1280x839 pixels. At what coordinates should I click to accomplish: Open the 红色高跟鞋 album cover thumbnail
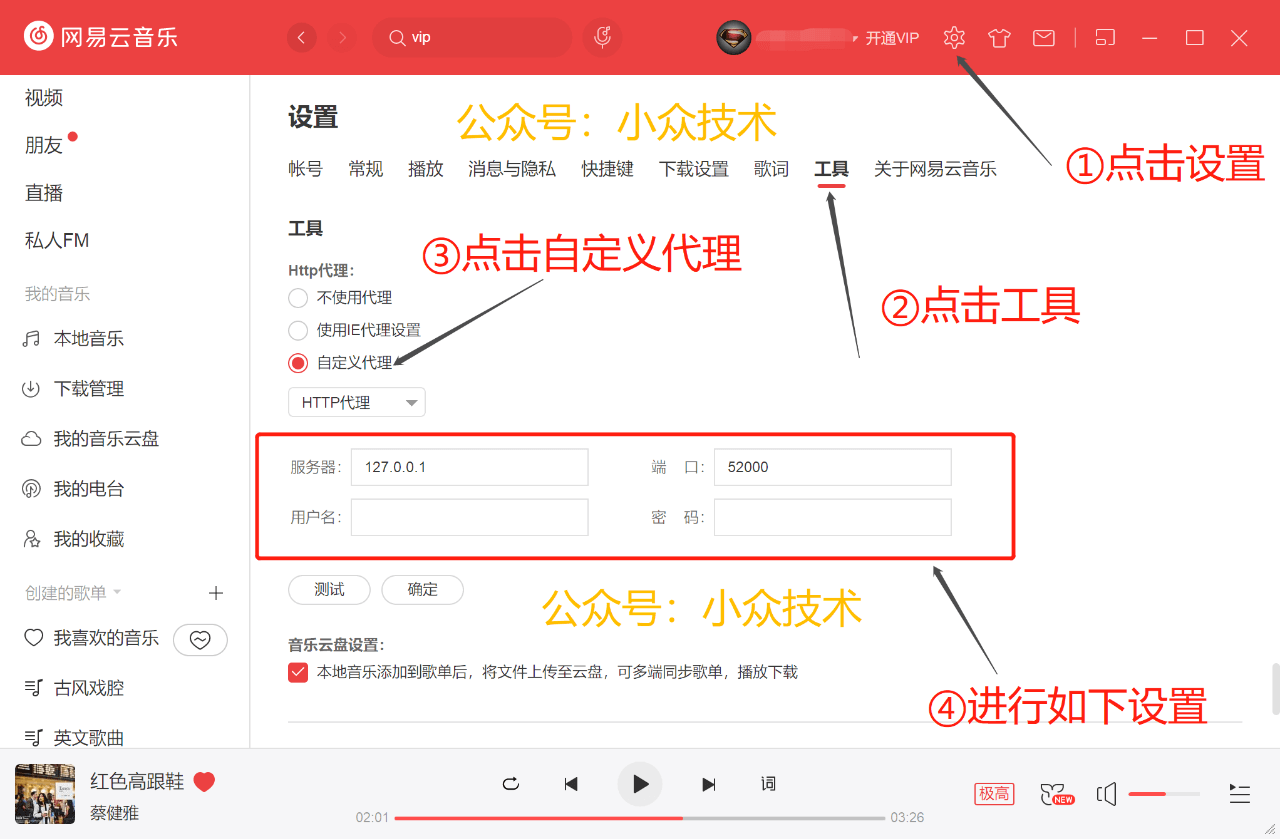tap(45, 794)
